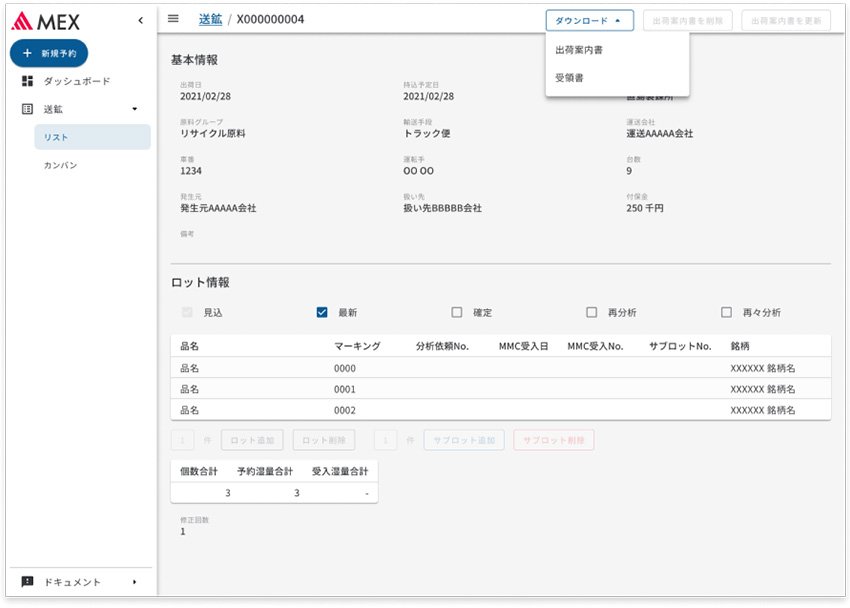850x608 pixels.
Task: Click the 受入湿量合計 header in totals table
Action: pos(340,471)
